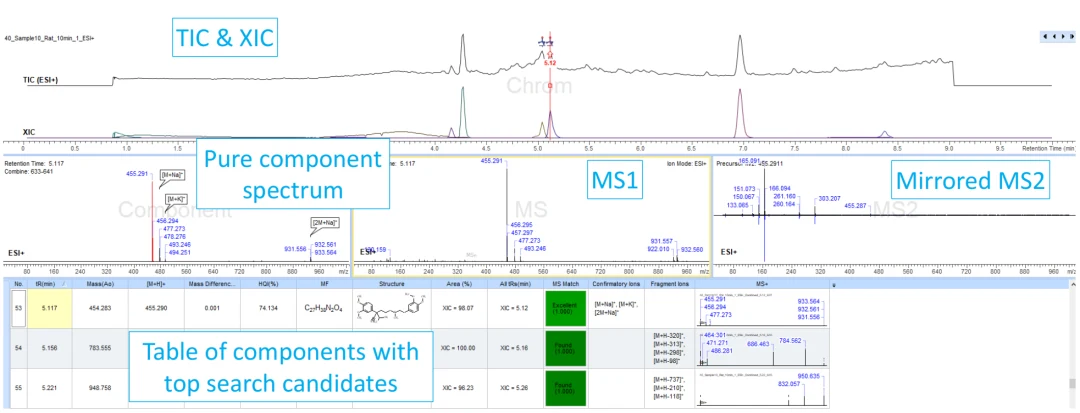
Task: Click the TIC (ESI+) trace label
Action: (40, 81)
